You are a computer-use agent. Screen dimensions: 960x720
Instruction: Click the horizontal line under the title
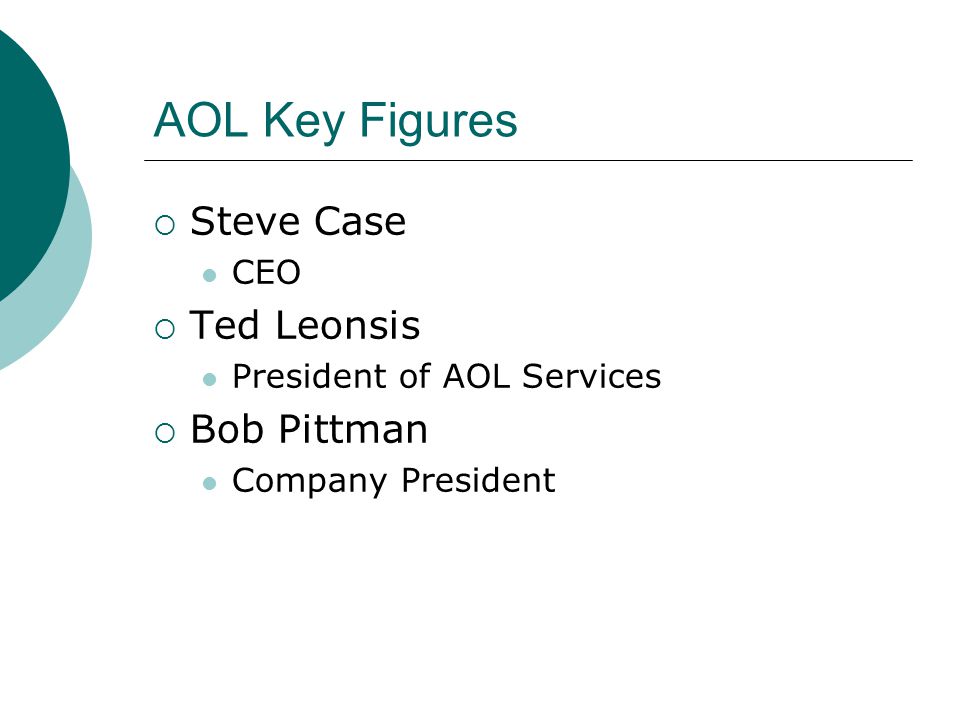point(528,160)
